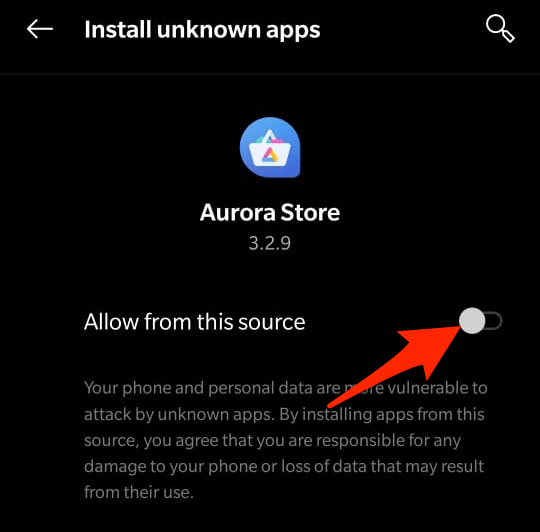Click the 'attack by unknown apps' text line
The image size is (540, 532).
(284, 414)
